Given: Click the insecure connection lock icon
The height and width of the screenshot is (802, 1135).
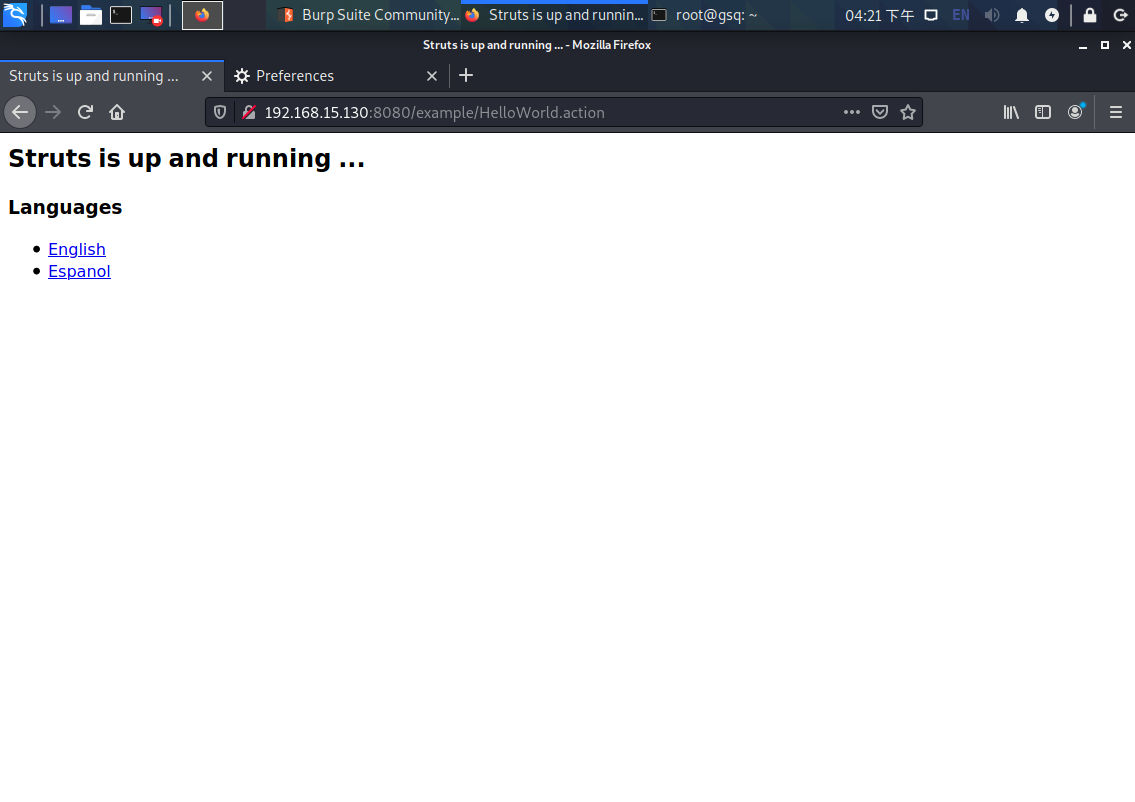Looking at the screenshot, I should [x=248, y=112].
